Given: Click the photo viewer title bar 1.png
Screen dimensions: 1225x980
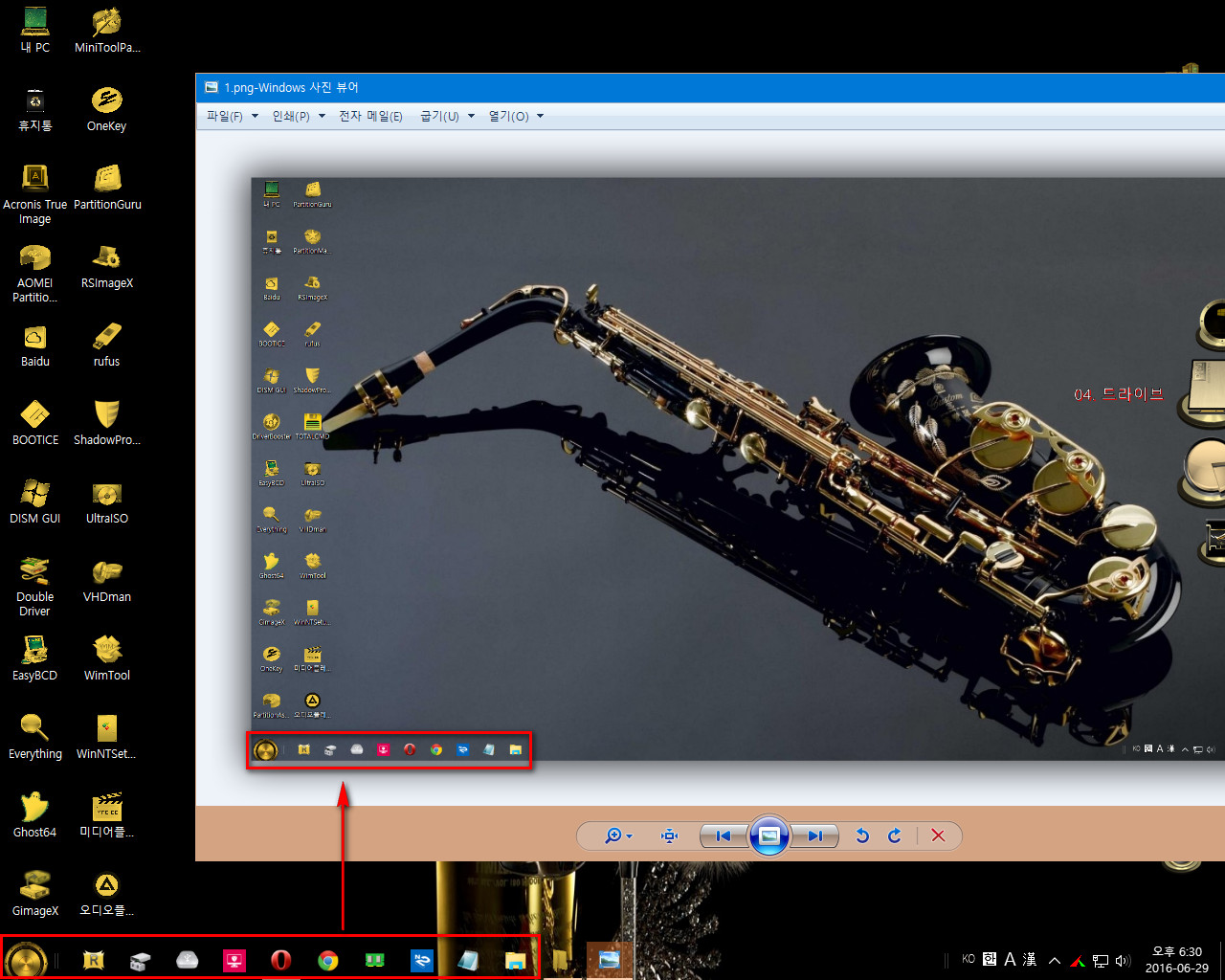Looking at the screenshot, I should click(710, 87).
